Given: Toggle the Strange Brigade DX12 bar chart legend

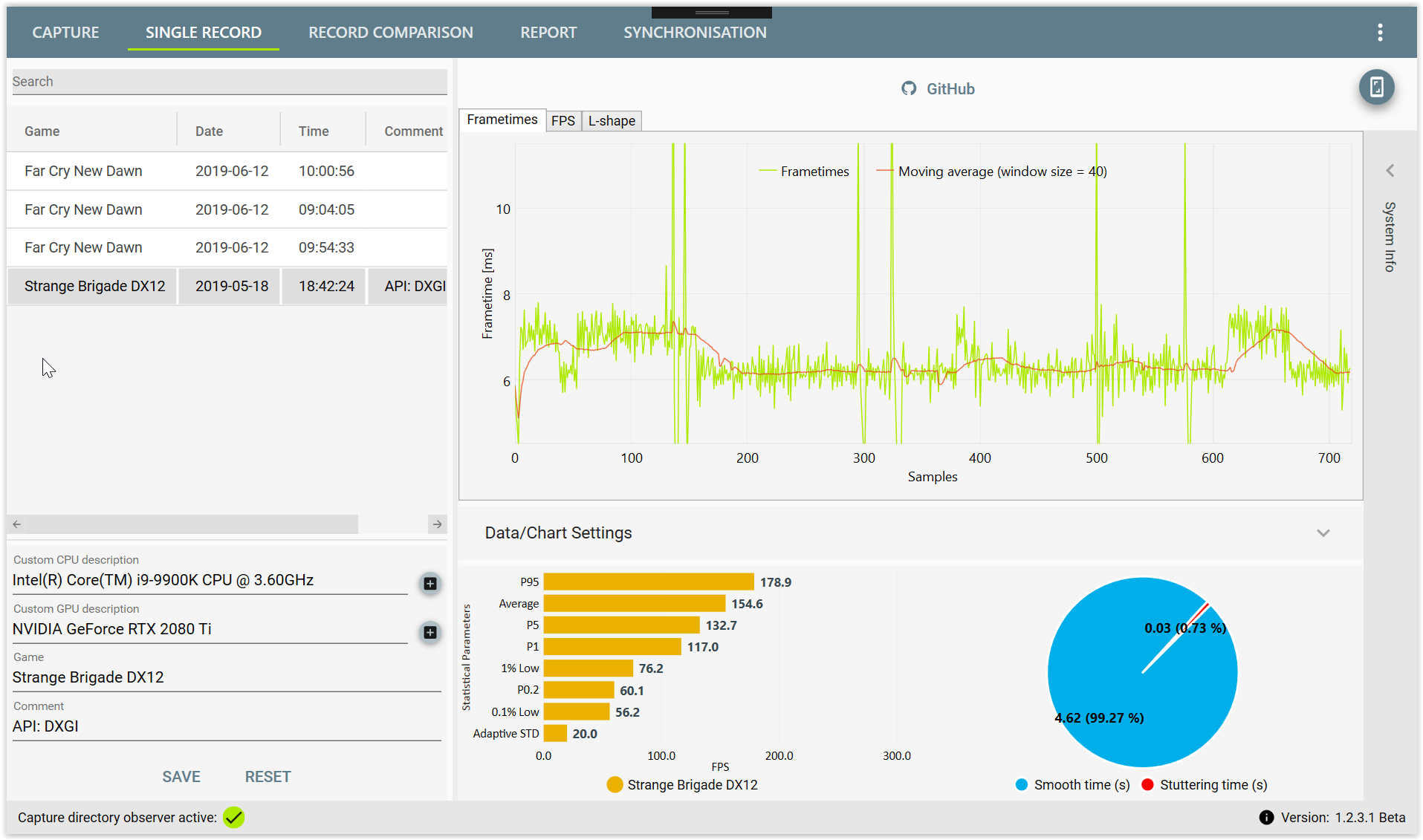Looking at the screenshot, I should tap(681, 784).
